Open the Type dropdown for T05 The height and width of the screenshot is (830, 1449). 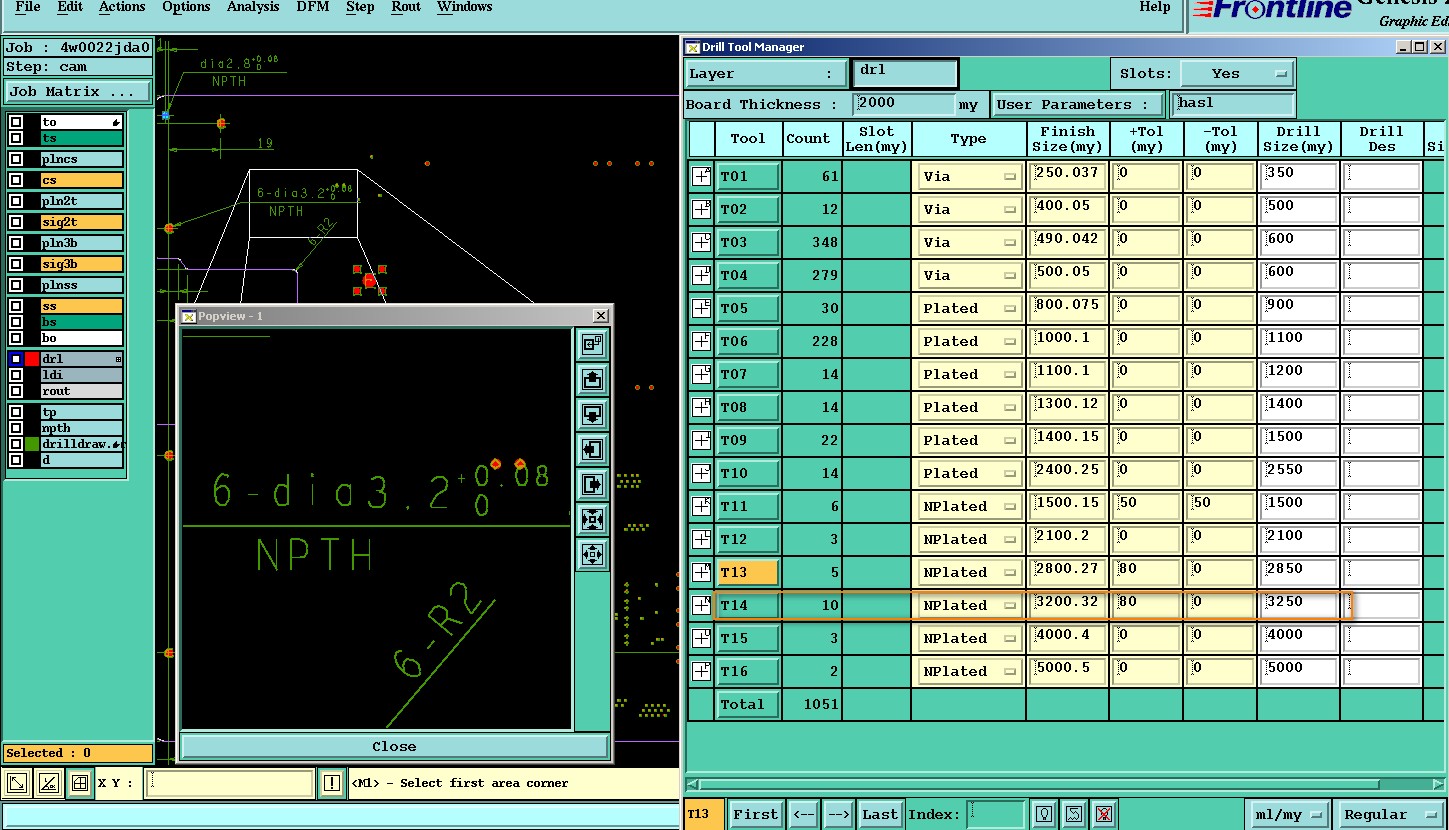[x=968, y=309]
